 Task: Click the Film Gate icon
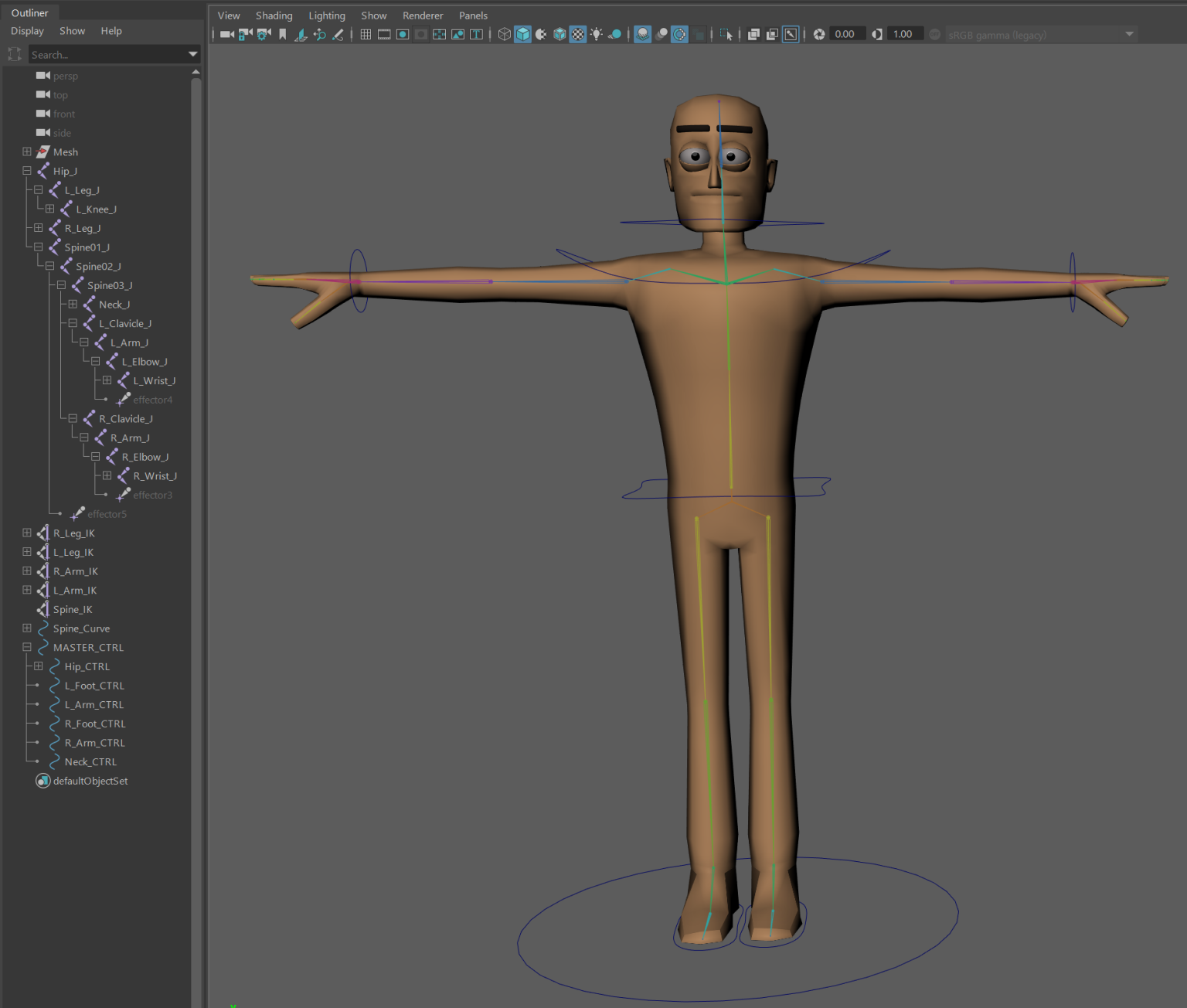384,34
